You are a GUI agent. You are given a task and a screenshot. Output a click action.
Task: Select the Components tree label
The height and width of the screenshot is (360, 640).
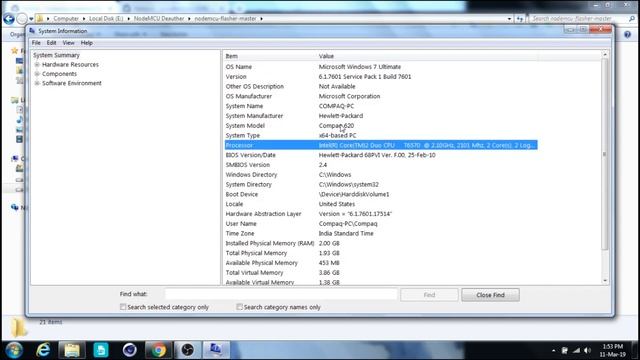point(59,74)
